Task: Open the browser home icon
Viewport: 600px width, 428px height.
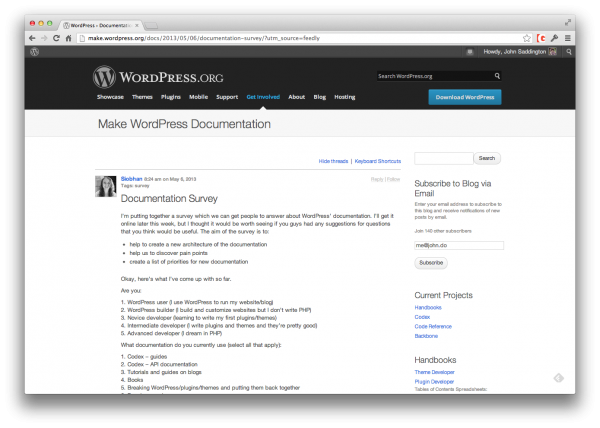Action: (x=68, y=38)
